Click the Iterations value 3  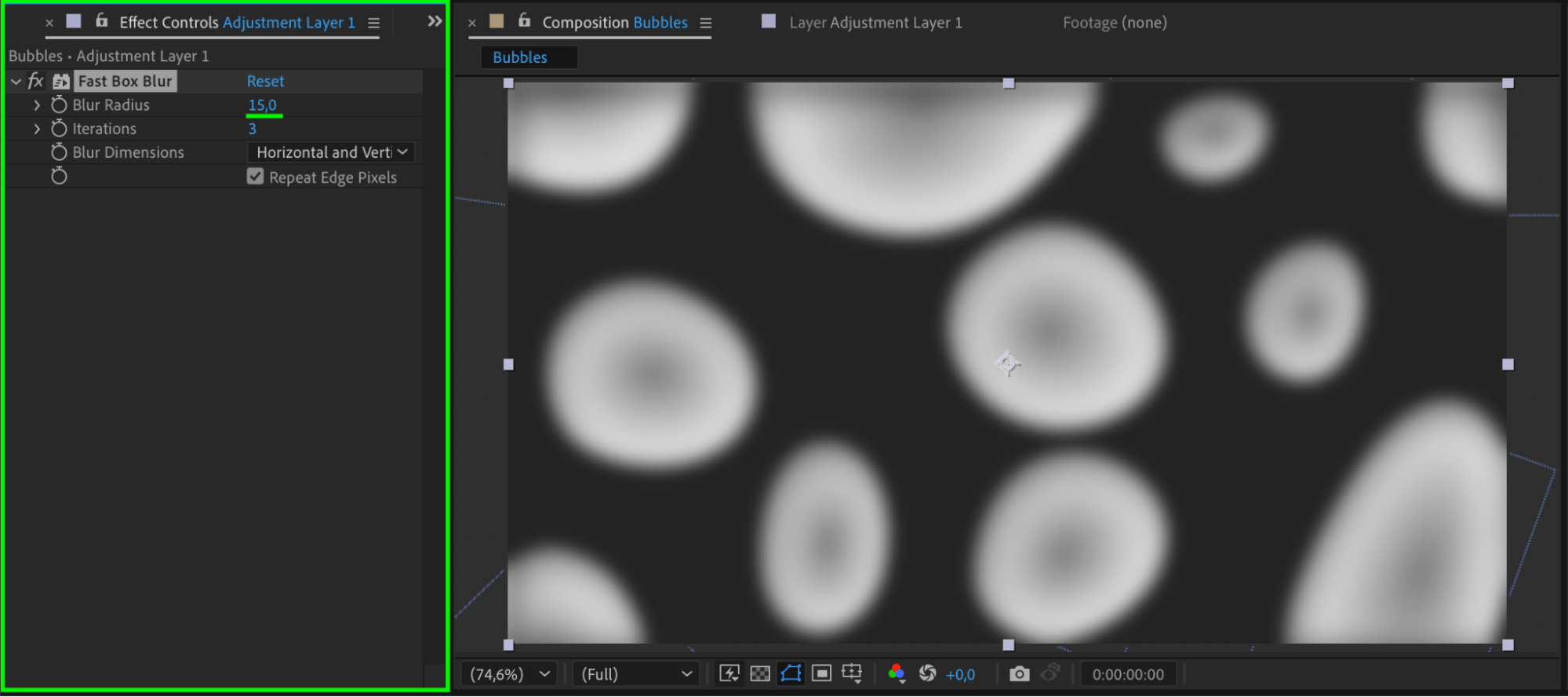coord(252,129)
